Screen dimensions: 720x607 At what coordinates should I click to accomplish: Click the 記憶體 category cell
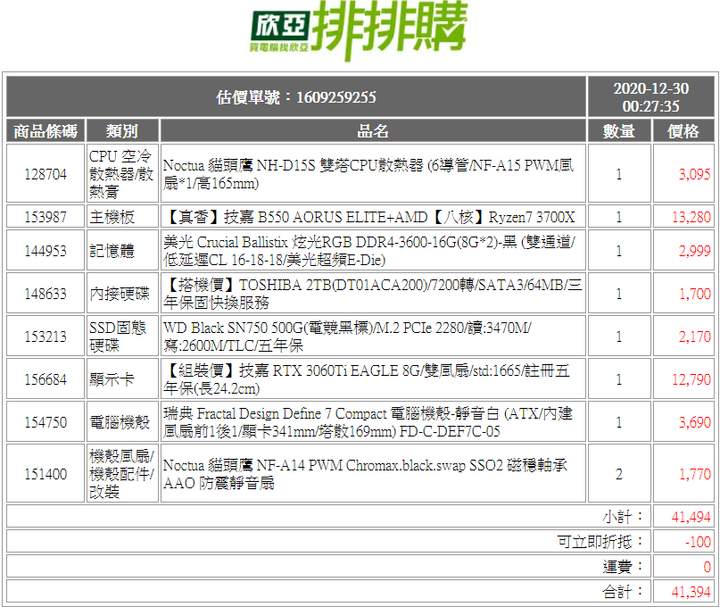point(122,250)
